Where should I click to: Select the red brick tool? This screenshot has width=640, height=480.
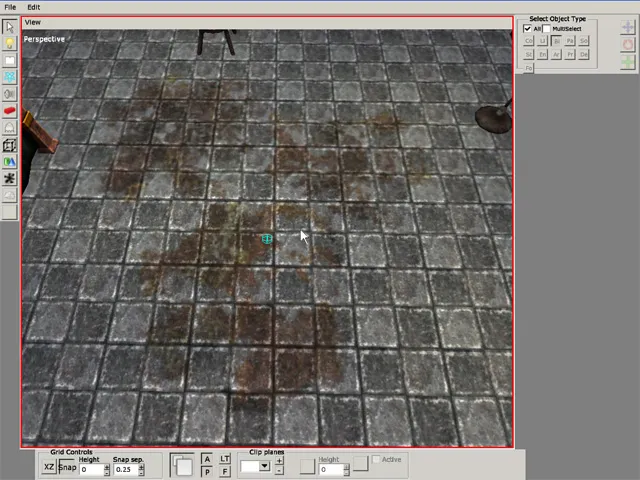pos(9,111)
